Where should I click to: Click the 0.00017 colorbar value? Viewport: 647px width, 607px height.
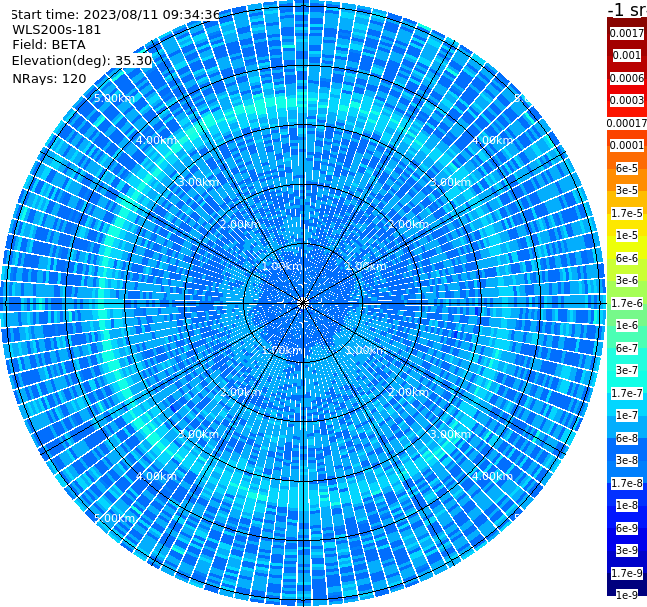[627, 123]
